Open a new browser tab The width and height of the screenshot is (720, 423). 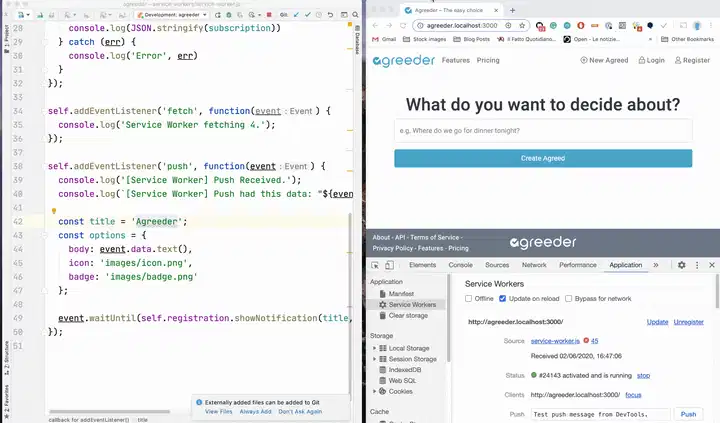point(512,10)
